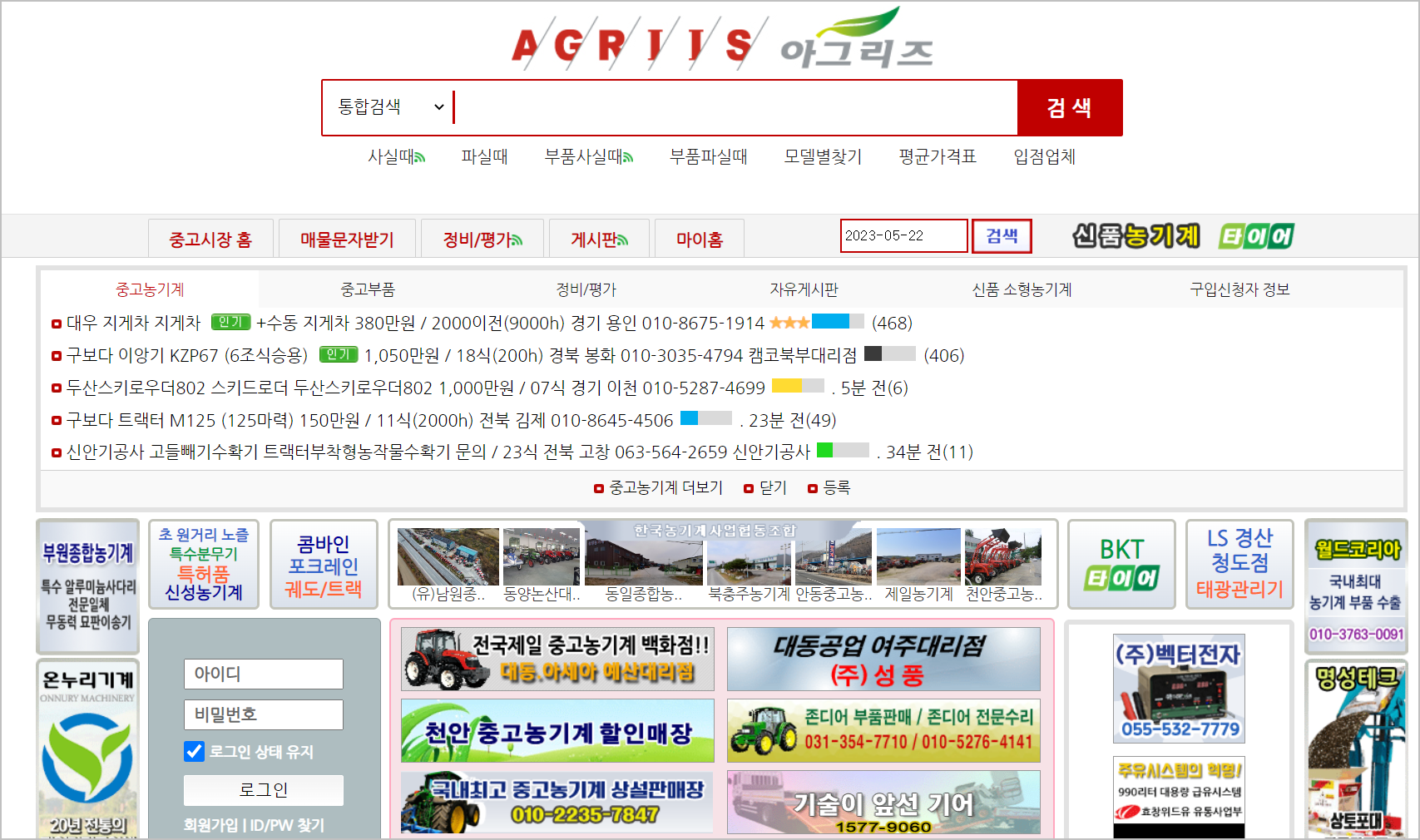Screen dimensions: 1420x840
Task: Open the 구보다 트랙터 M125 listing
Action: click(x=369, y=420)
